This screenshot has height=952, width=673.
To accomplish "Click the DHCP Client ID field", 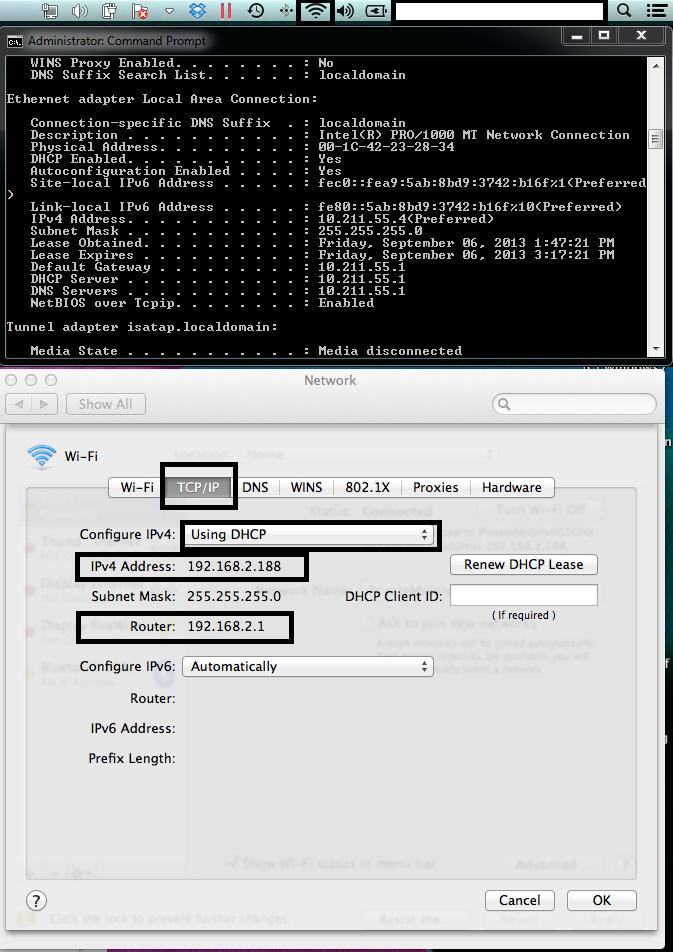I will [x=523, y=596].
